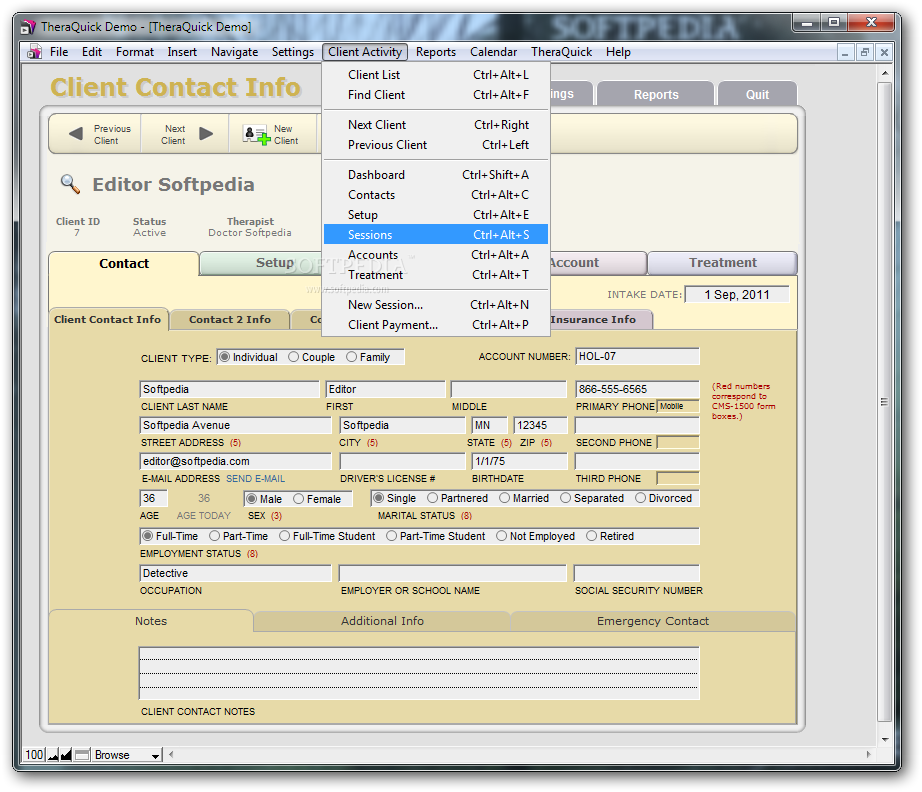
Task: Choose Dashboard menu entry
Action: tap(436, 175)
